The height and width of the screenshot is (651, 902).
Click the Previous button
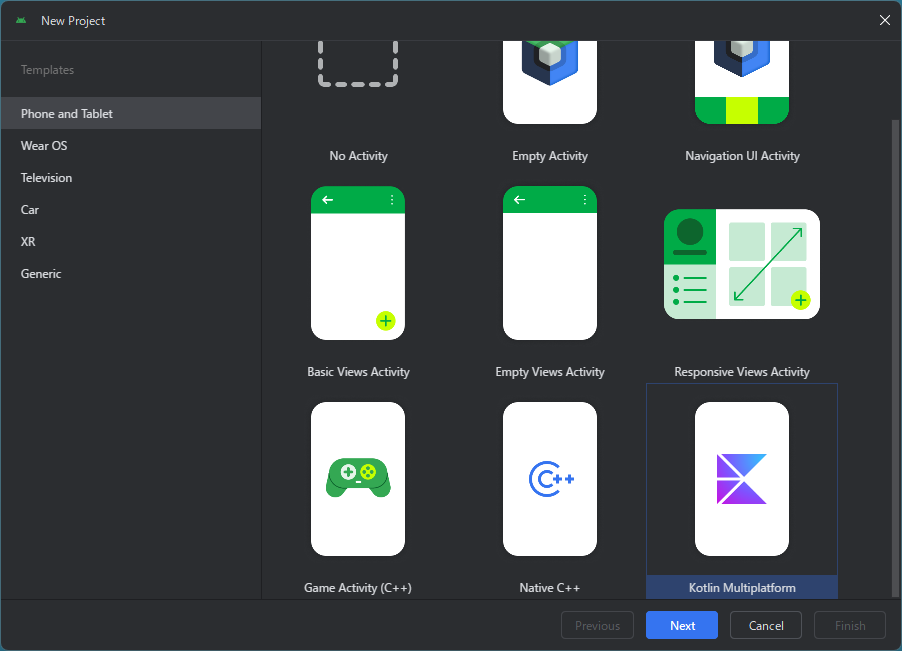[597, 625]
